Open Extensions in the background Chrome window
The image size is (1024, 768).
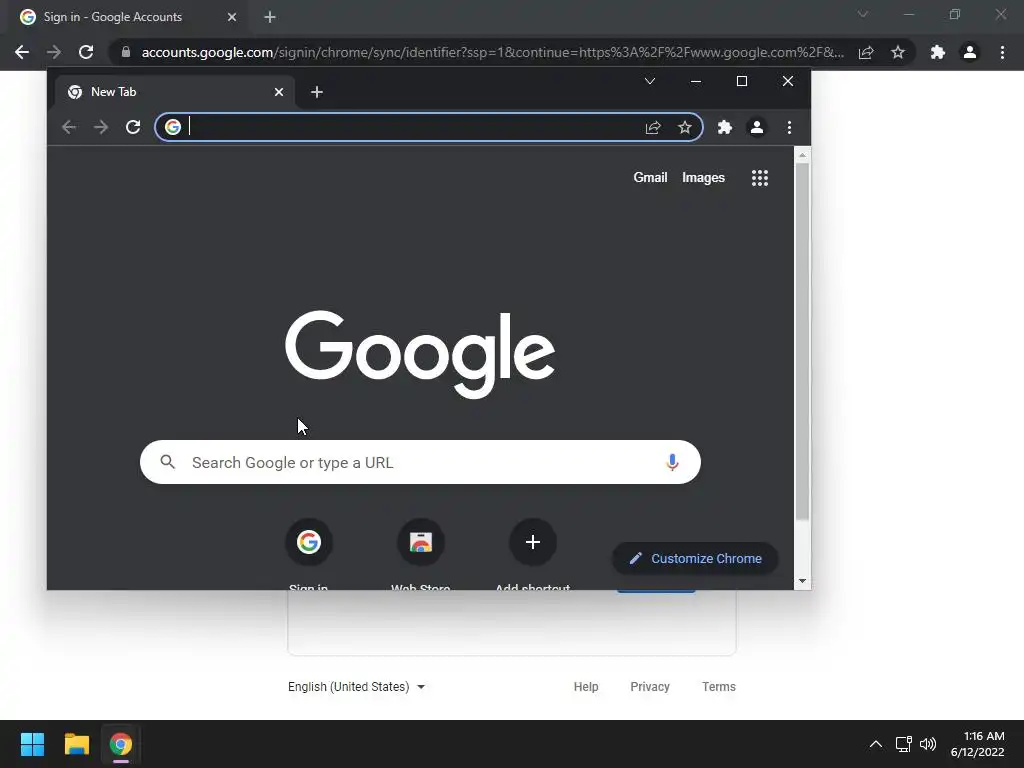click(938, 52)
